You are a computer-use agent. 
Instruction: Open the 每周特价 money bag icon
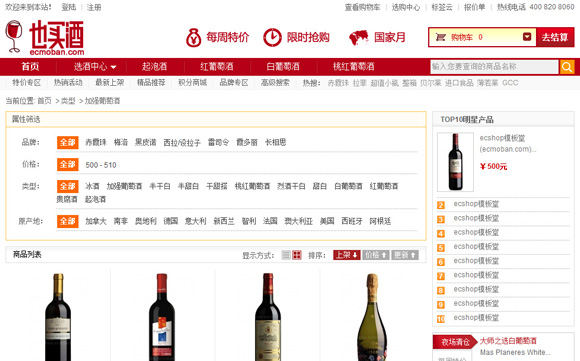click(x=193, y=37)
